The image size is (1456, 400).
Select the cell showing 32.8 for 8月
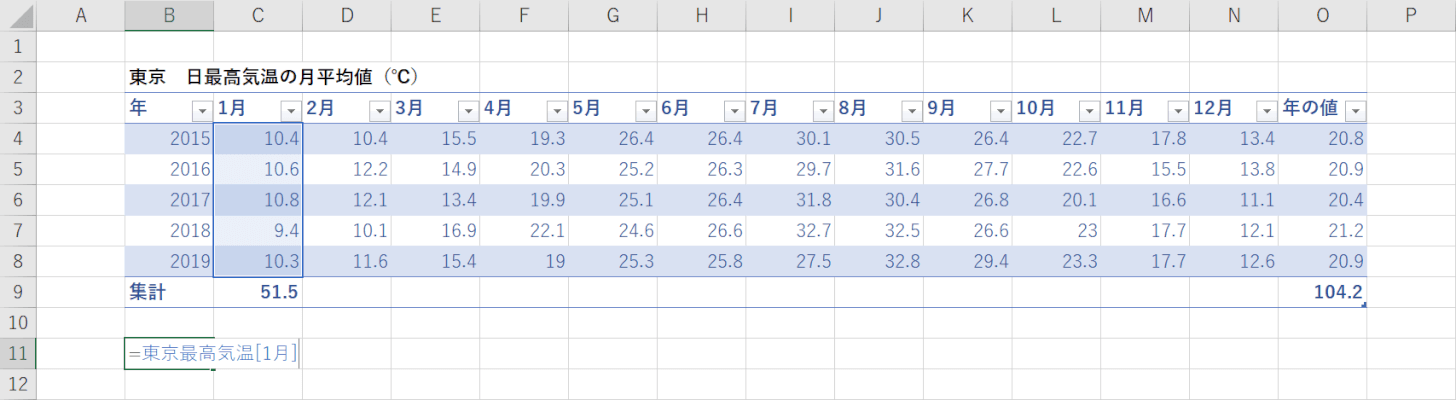pyautogui.click(x=879, y=261)
